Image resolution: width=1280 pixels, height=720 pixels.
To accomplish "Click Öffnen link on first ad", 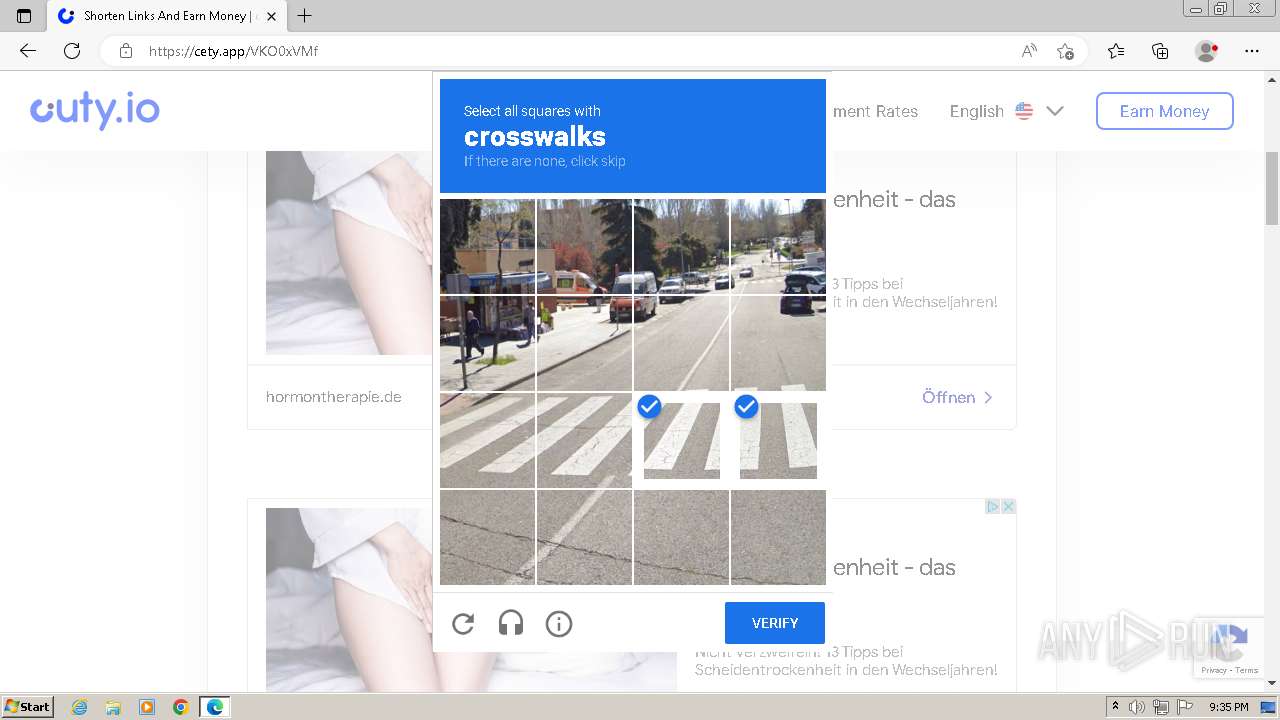I will (957, 397).
